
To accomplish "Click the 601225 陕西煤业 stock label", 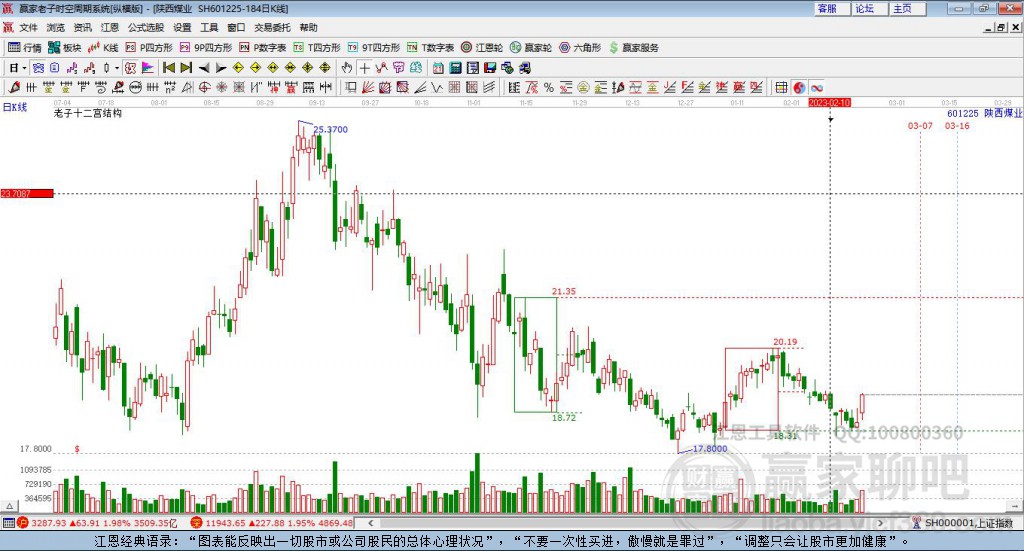I will click(x=984, y=113).
